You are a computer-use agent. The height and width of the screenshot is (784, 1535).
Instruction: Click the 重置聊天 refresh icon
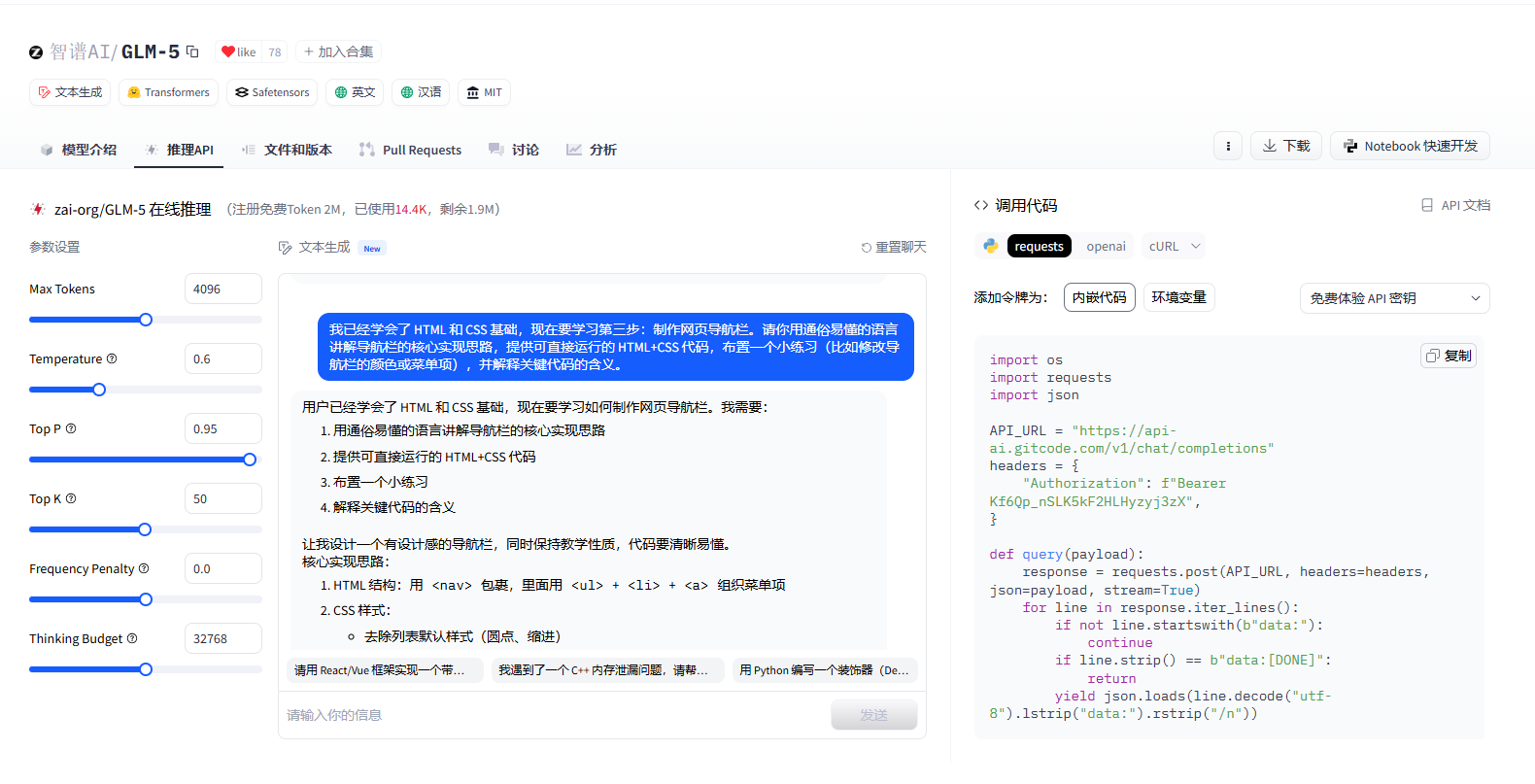pos(866,248)
